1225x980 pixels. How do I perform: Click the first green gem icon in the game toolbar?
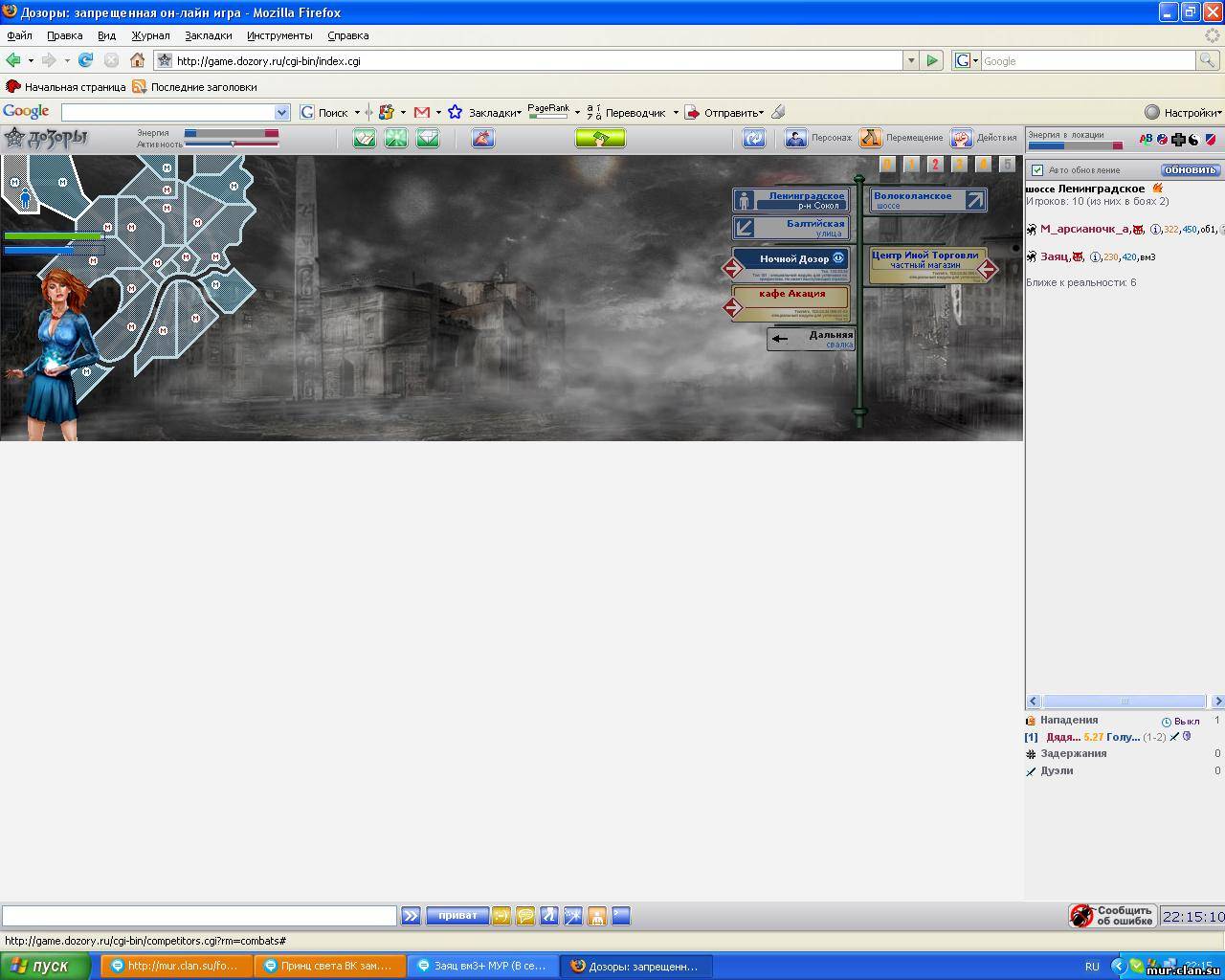[365, 139]
